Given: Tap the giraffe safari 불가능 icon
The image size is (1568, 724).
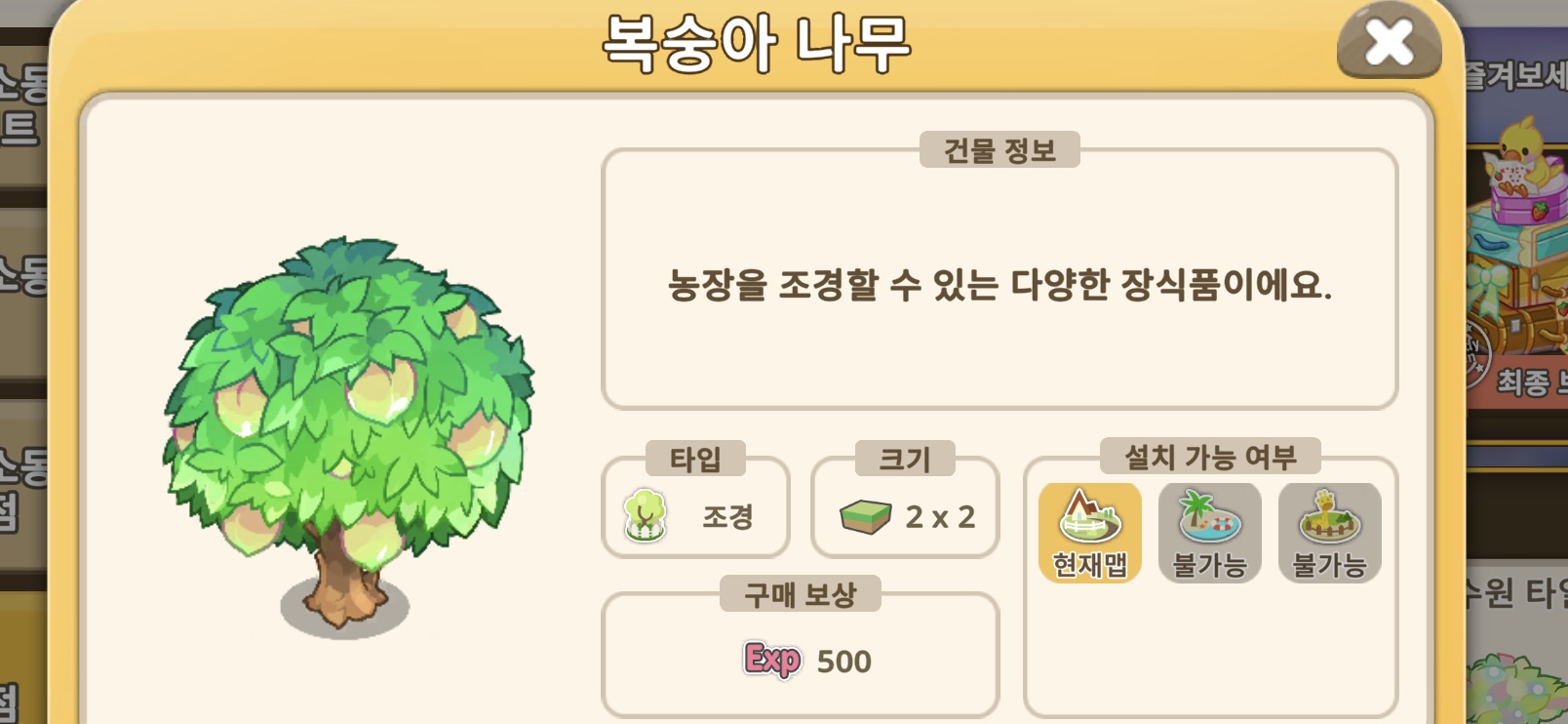Looking at the screenshot, I should click(1329, 533).
